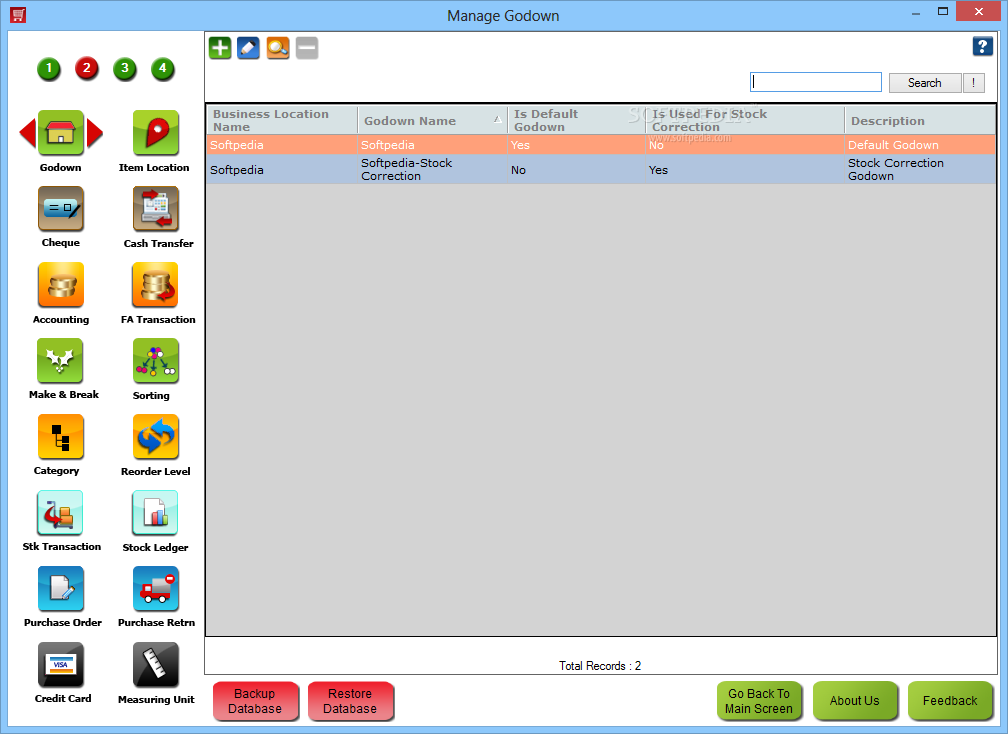Switch to page 3 green circle
Viewport: 1008px width, 734px height.
[x=125, y=68]
